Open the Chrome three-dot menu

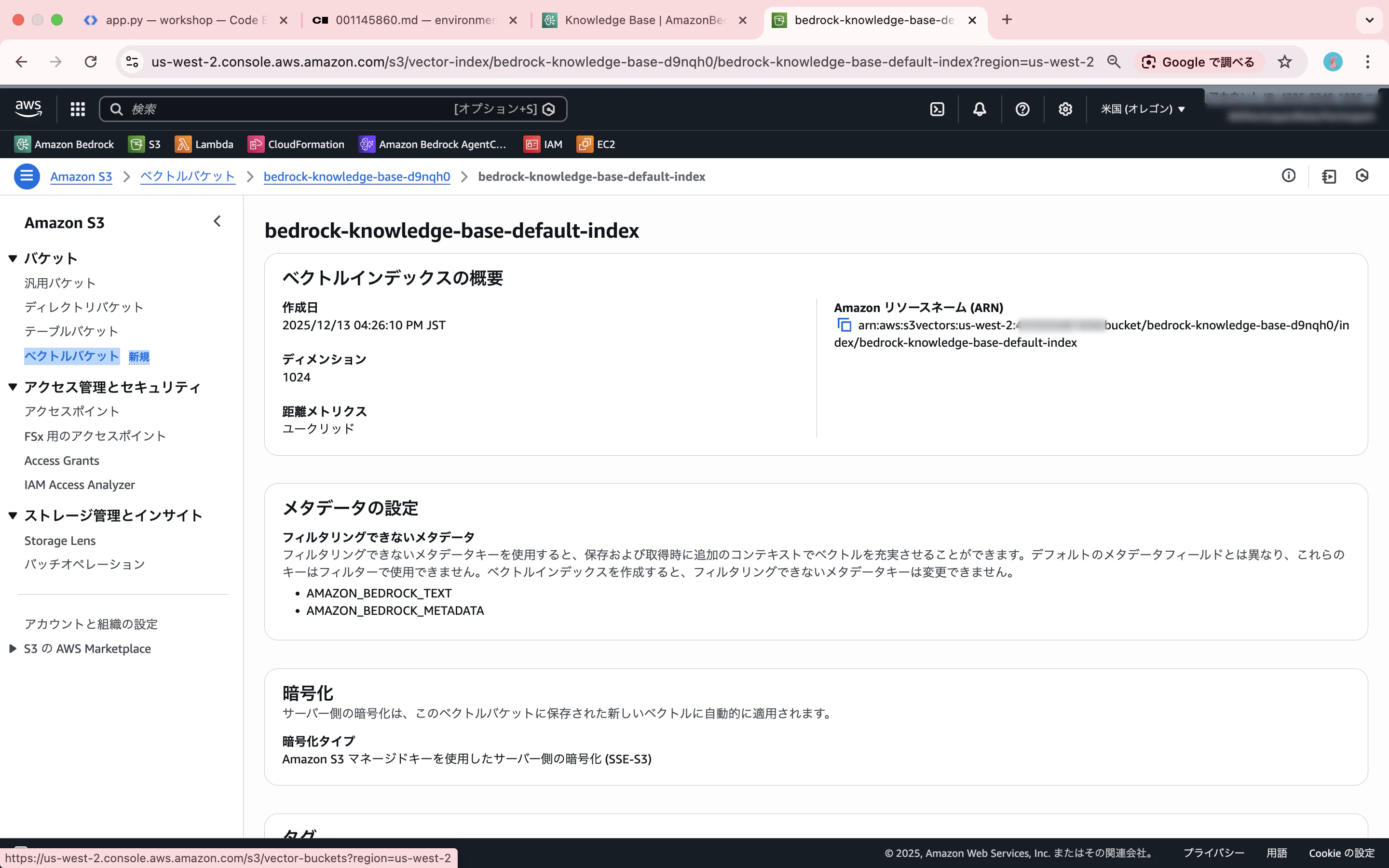click(x=1368, y=61)
